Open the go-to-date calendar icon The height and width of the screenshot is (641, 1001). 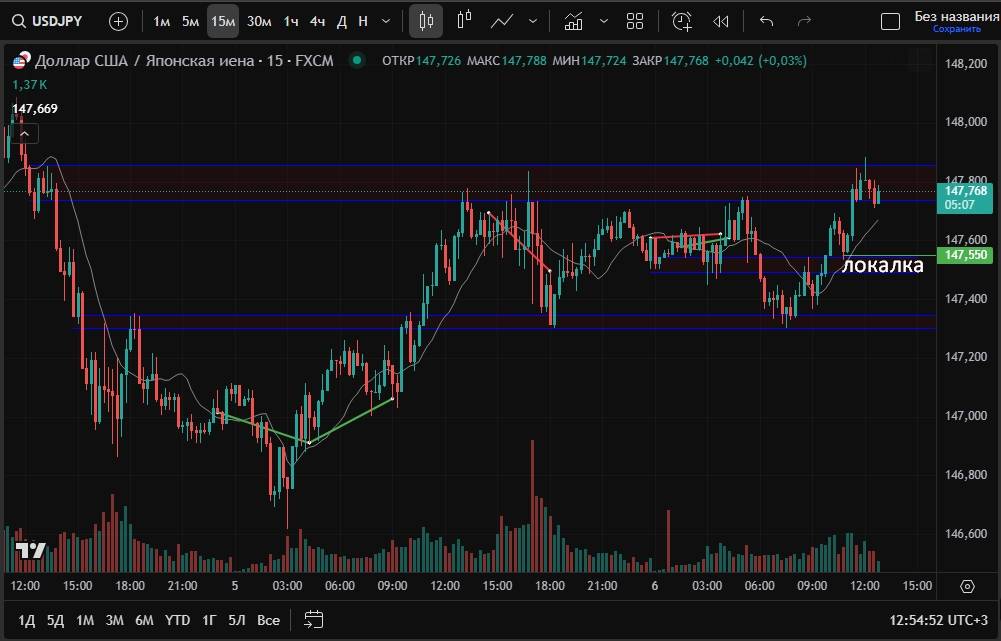click(313, 620)
